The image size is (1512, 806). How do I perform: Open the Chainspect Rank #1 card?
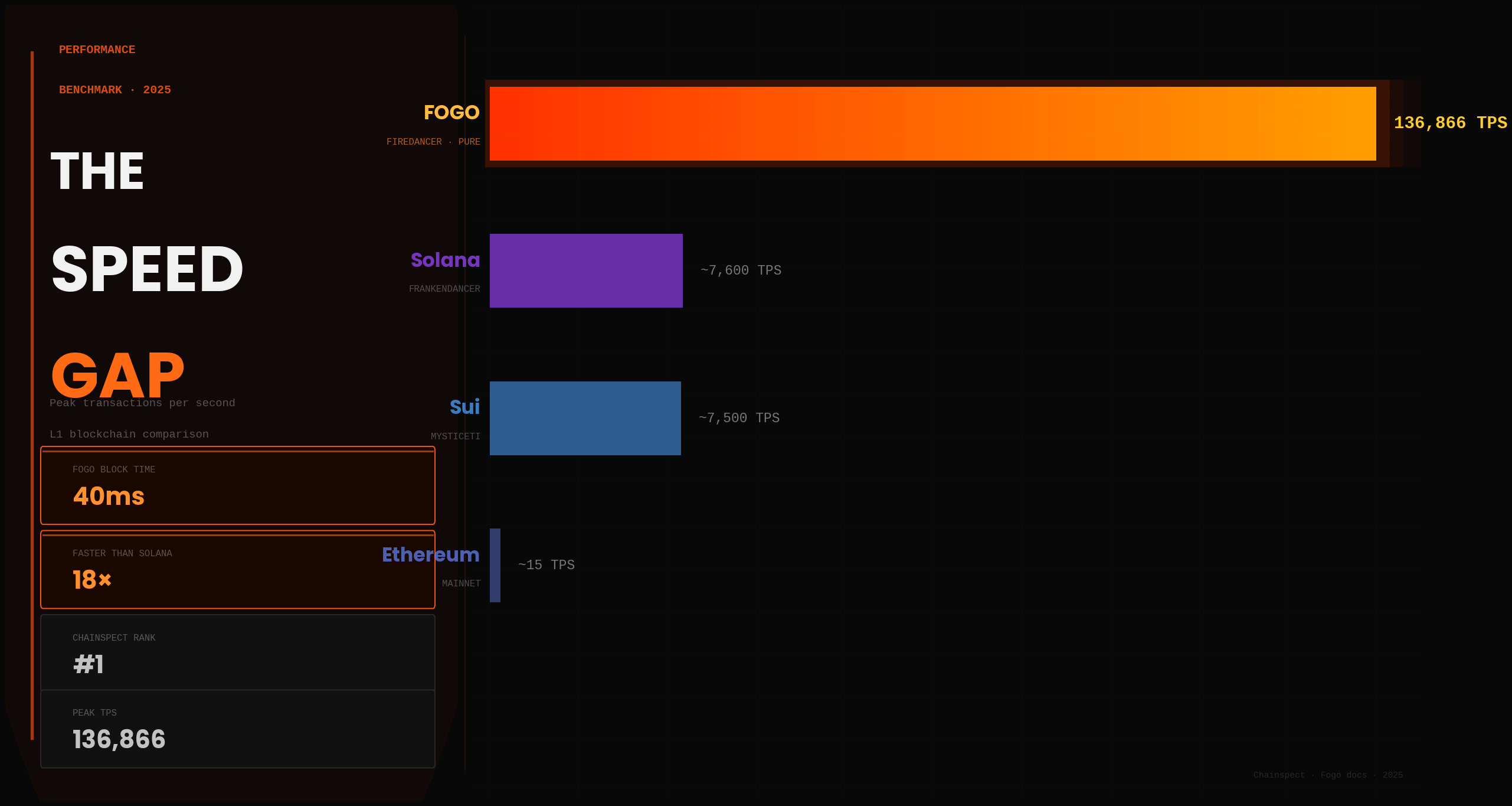point(237,652)
